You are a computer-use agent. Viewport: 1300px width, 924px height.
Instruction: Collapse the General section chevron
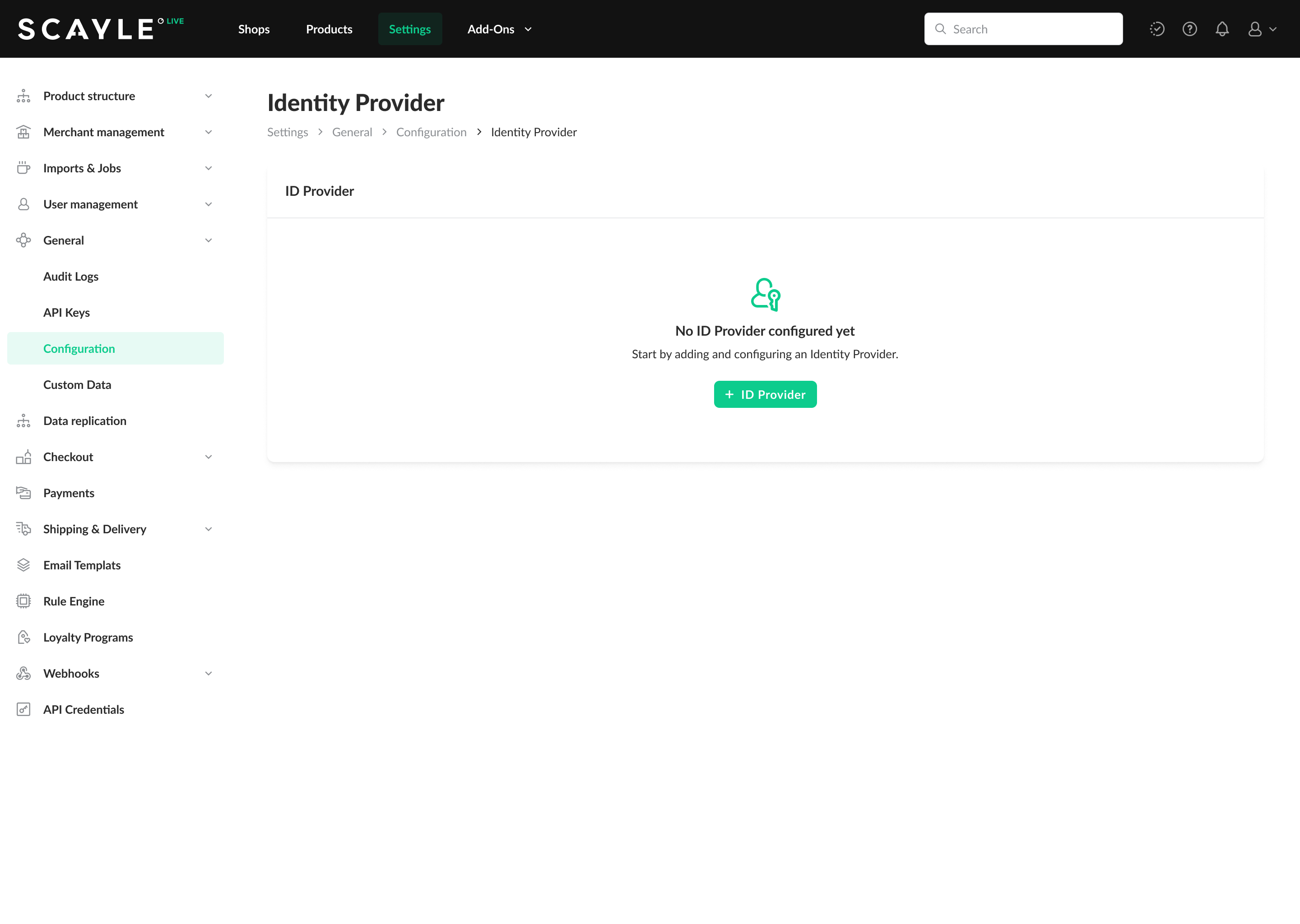point(209,240)
